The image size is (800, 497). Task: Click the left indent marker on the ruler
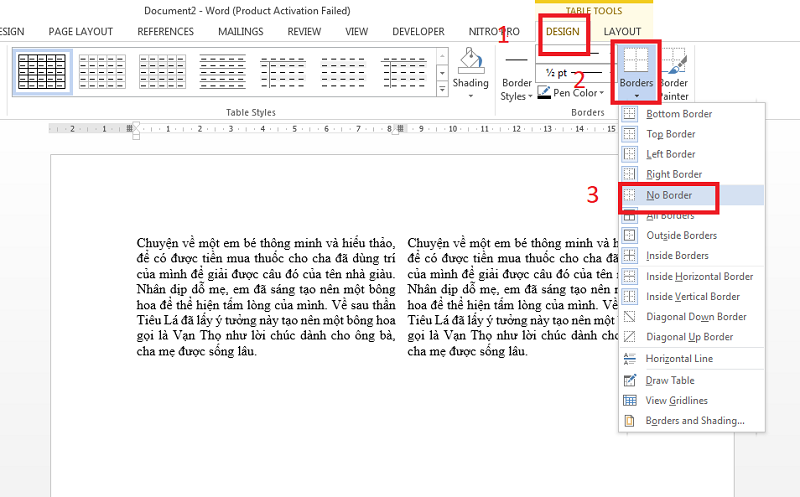pyautogui.click(x=136, y=132)
